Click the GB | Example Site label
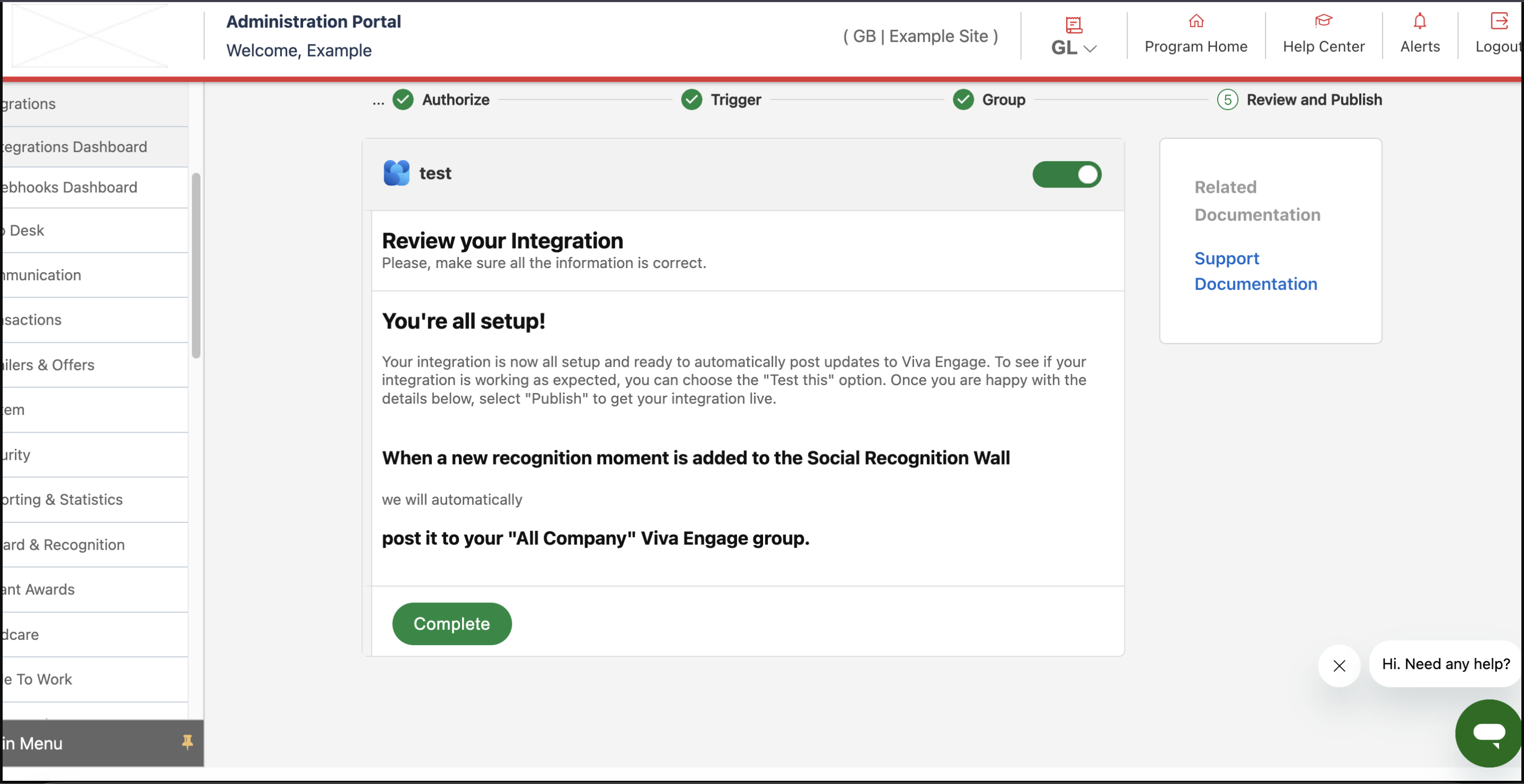The image size is (1524, 784). [x=920, y=36]
